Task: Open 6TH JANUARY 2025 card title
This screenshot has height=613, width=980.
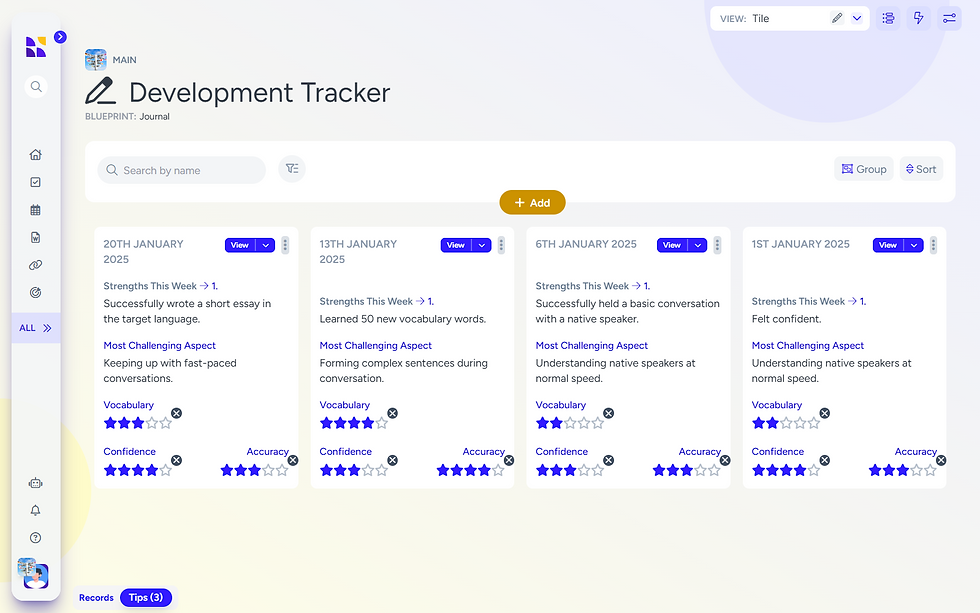Action: pos(586,244)
